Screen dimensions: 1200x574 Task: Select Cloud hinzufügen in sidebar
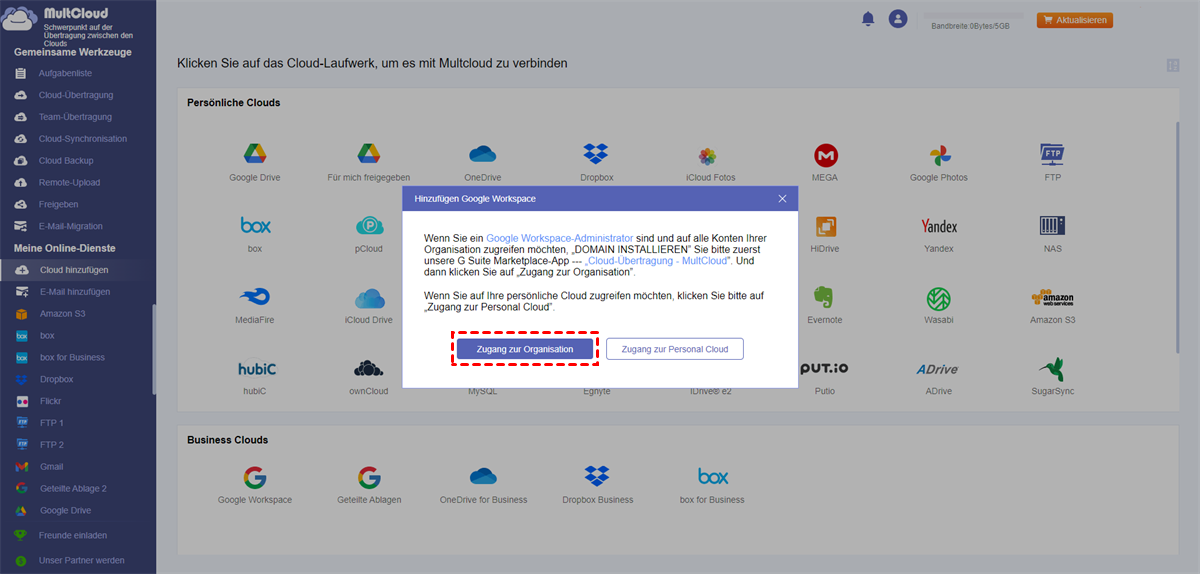point(78,270)
